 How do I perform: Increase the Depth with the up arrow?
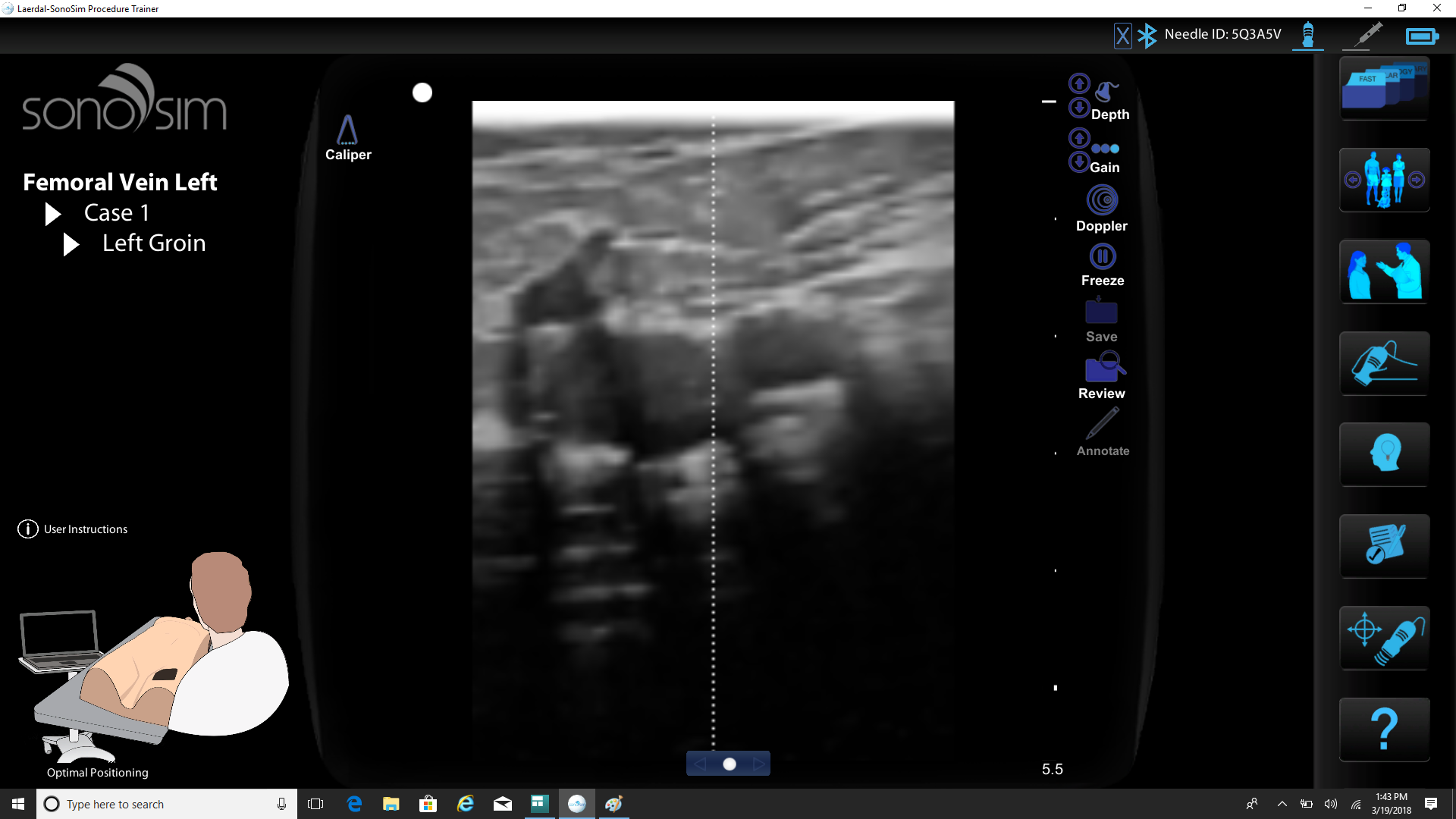[x=1080, y=83]
